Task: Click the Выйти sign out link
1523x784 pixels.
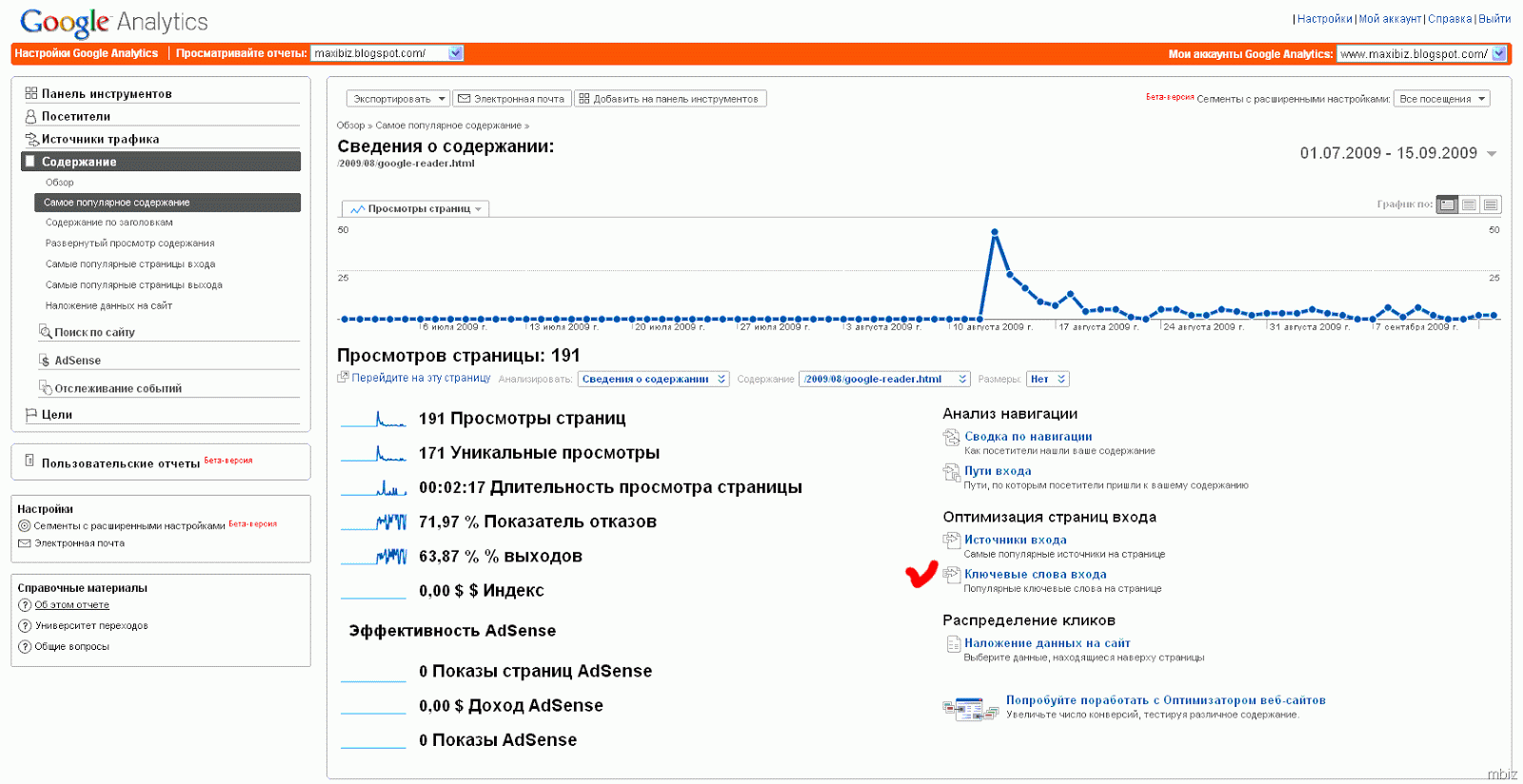Action: [x=1494, y=19]
